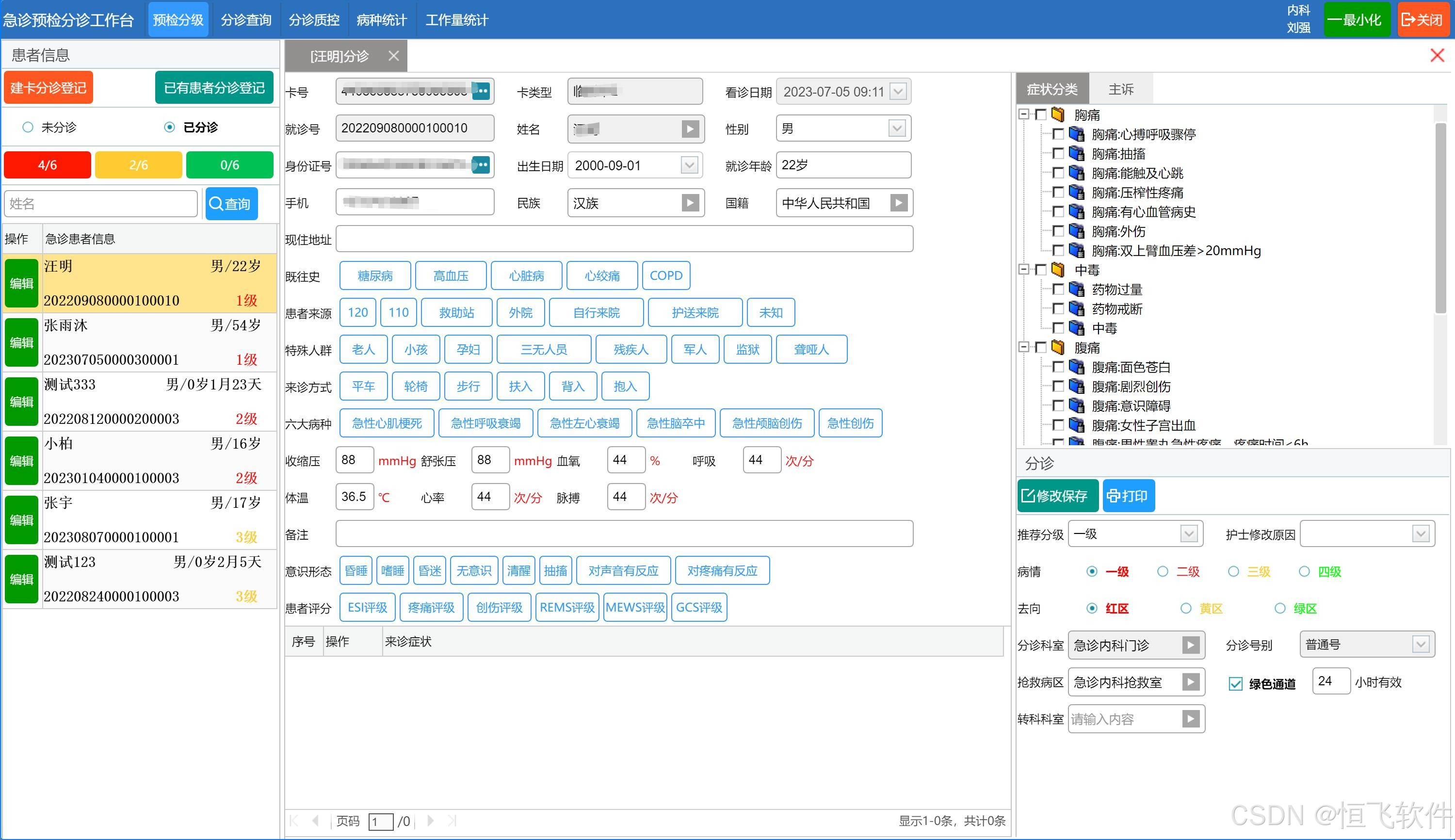The width and height of the screenshot is (1455, 840).
Task: Click the red 4/6 level count block
Action: pyautogui.click(x=48, y=165)
